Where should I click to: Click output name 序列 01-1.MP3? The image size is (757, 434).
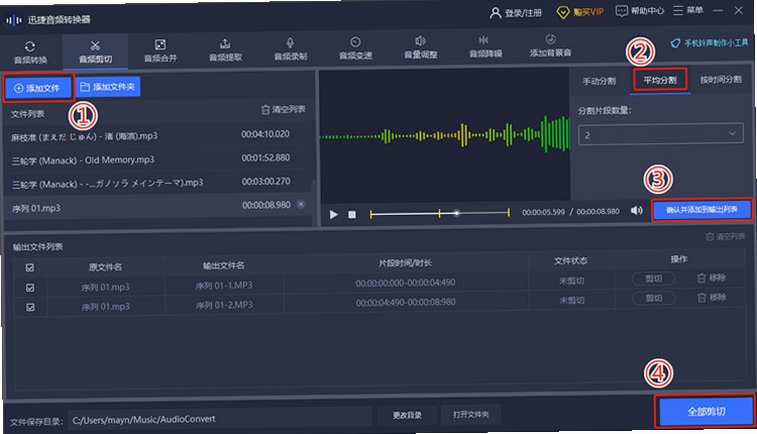point(224,285)
